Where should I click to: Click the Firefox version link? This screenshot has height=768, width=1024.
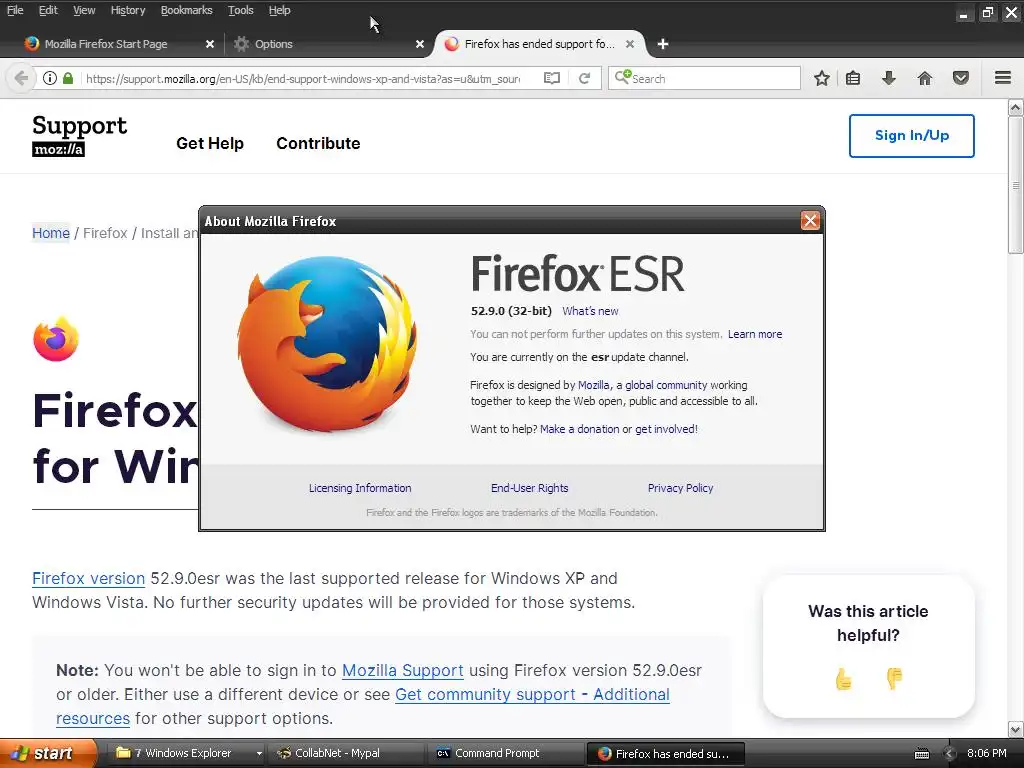tap(88, 579)
